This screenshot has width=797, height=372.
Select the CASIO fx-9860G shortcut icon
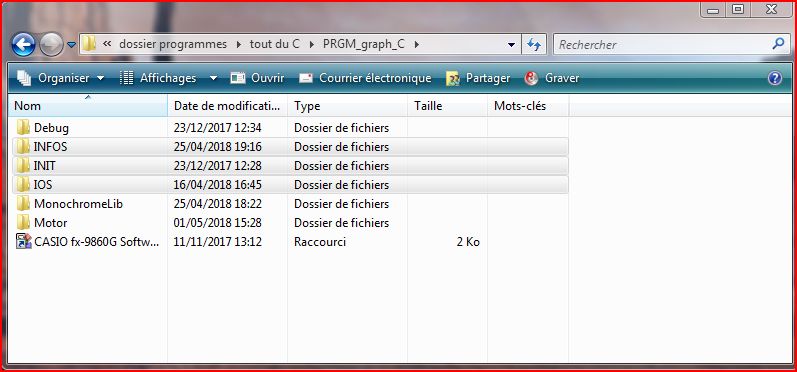tap(23, 241)
